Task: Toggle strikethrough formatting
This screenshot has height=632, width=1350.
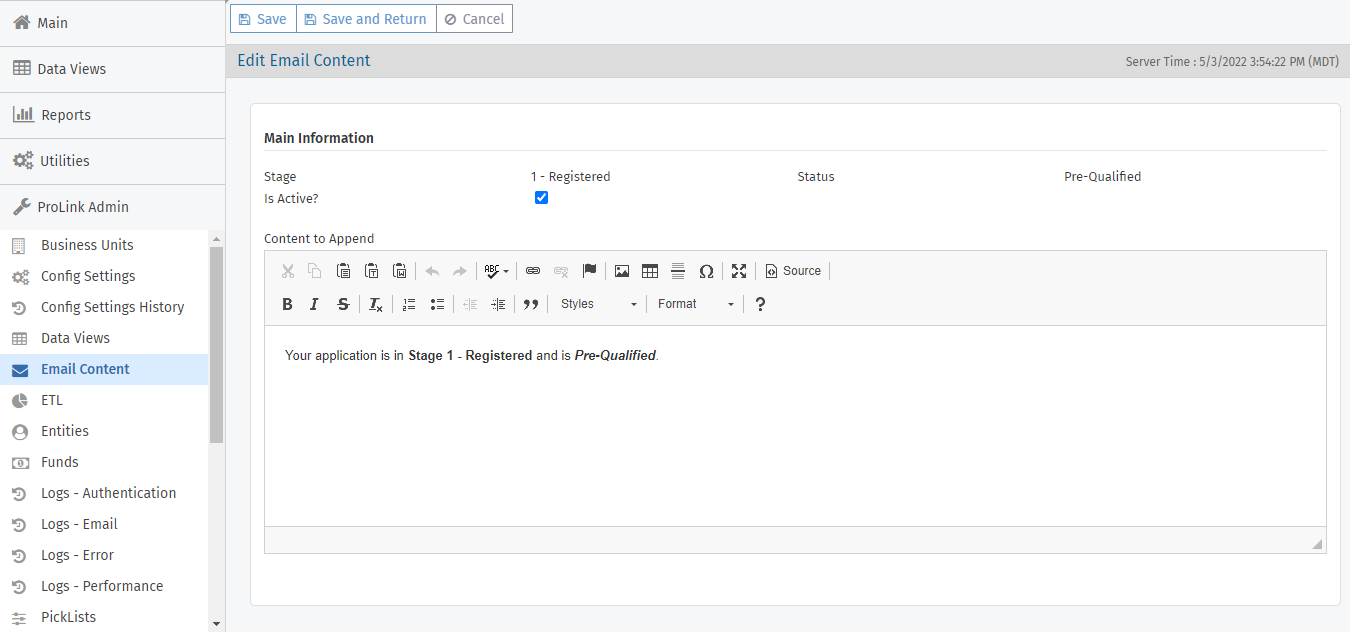Action: 343,304
